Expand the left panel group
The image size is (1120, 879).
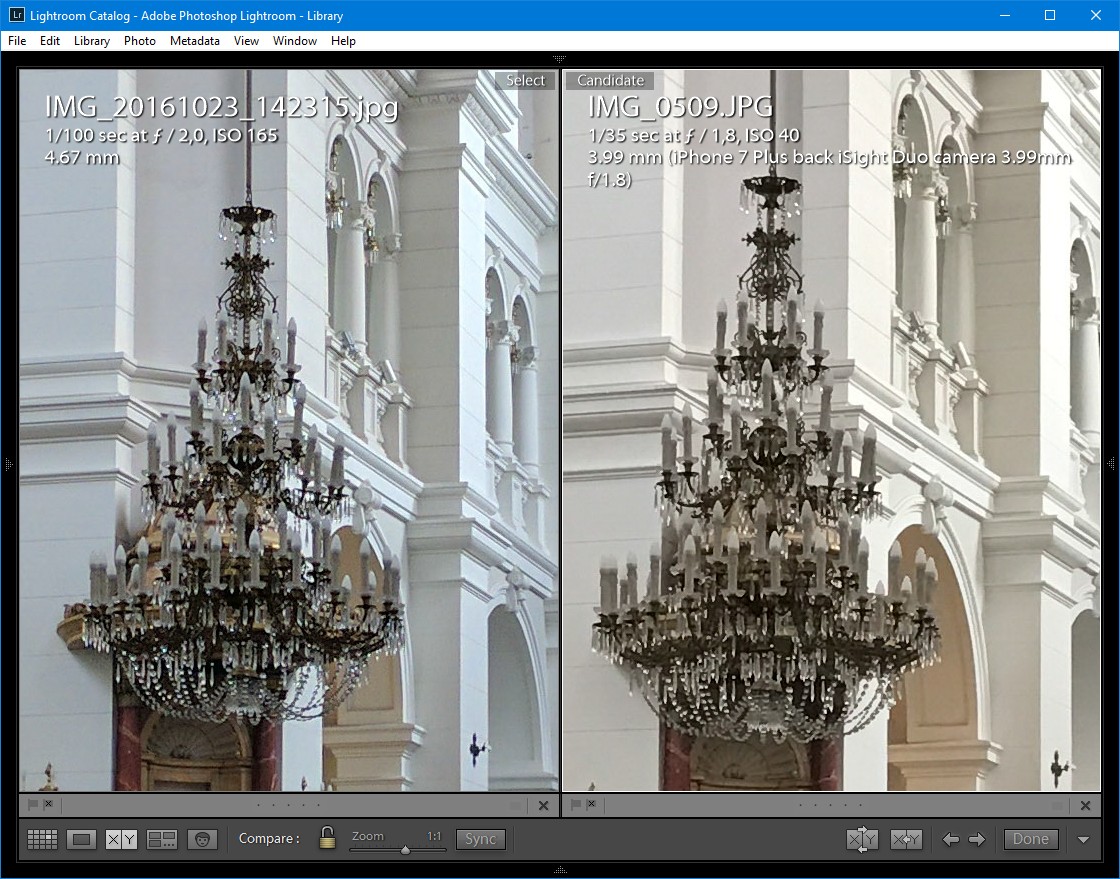(9, 464)
